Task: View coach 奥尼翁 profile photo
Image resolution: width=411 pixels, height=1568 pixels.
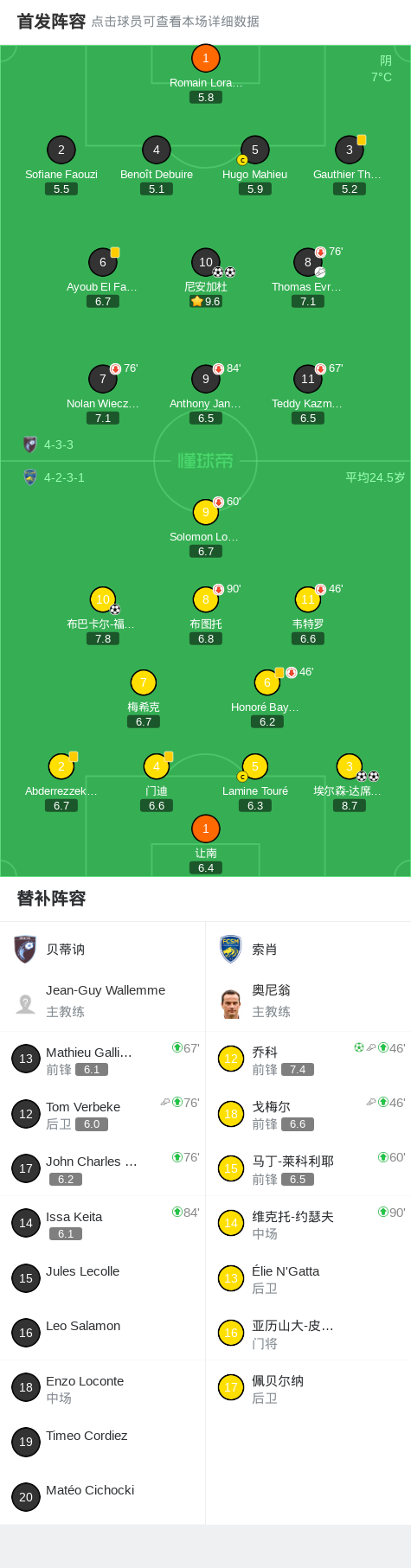Action: 230,1003
